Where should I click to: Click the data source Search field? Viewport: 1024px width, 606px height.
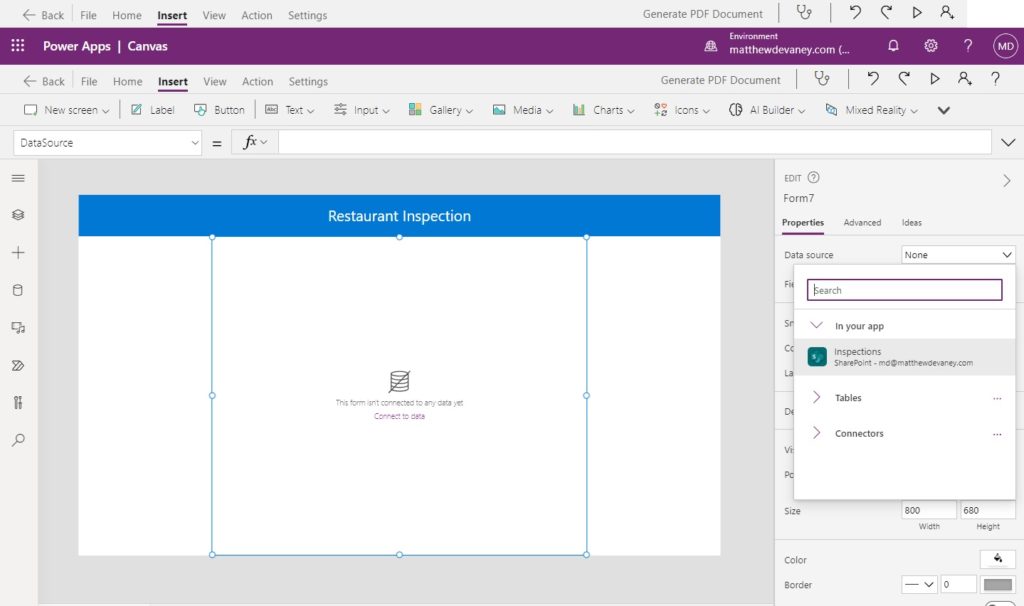(x=904, y=290)
